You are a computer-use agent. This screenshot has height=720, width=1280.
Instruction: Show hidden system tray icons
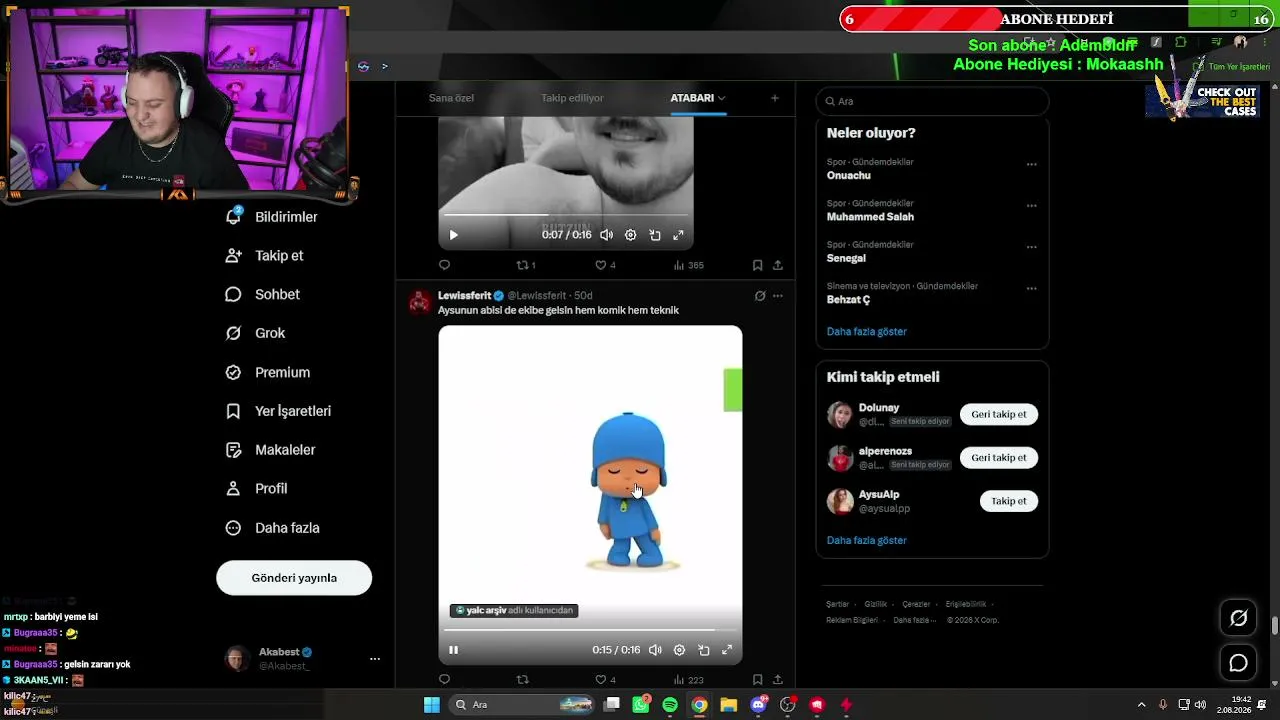click(x=1141, y=705)
